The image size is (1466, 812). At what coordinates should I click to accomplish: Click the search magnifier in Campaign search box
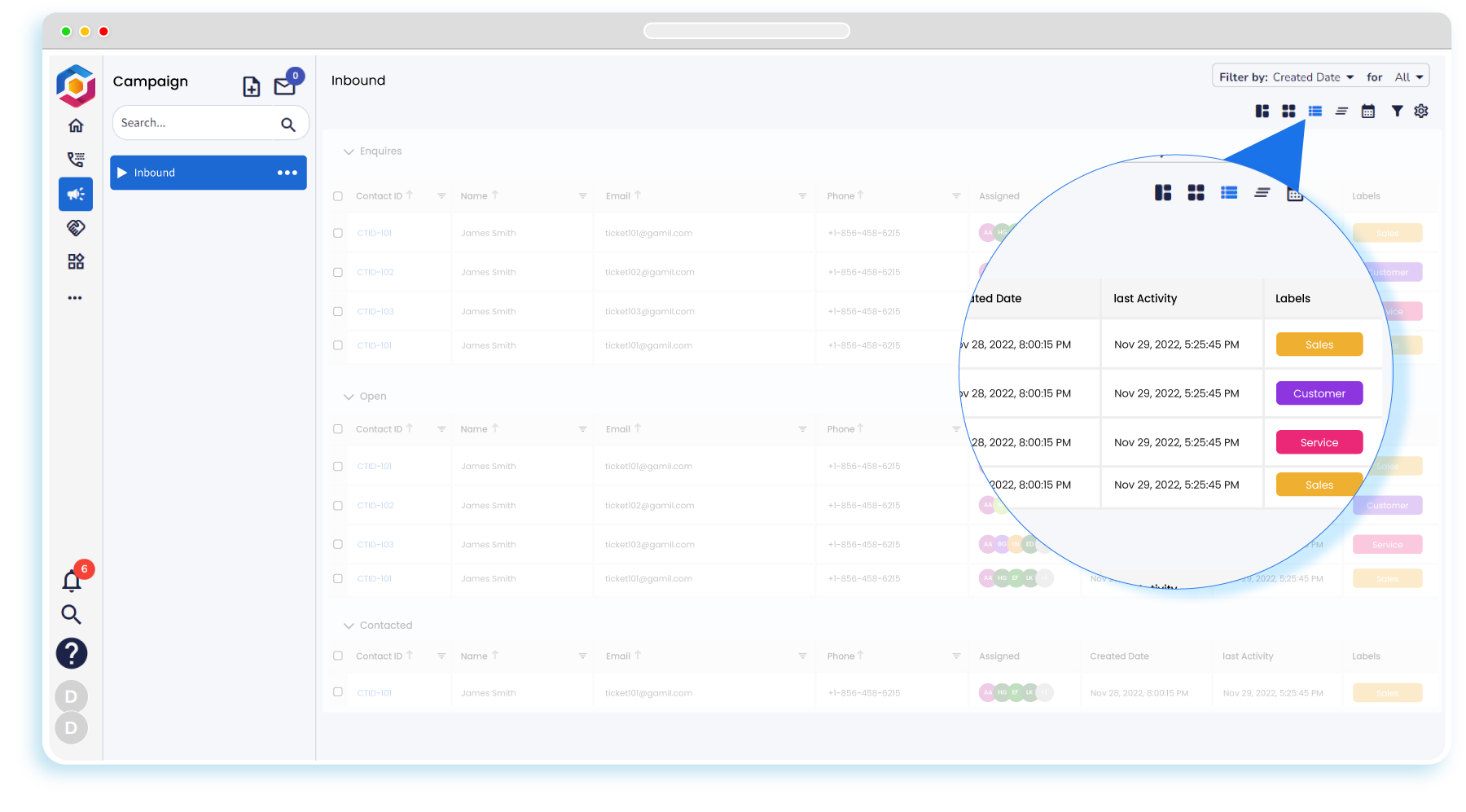[x=288, y=124]
